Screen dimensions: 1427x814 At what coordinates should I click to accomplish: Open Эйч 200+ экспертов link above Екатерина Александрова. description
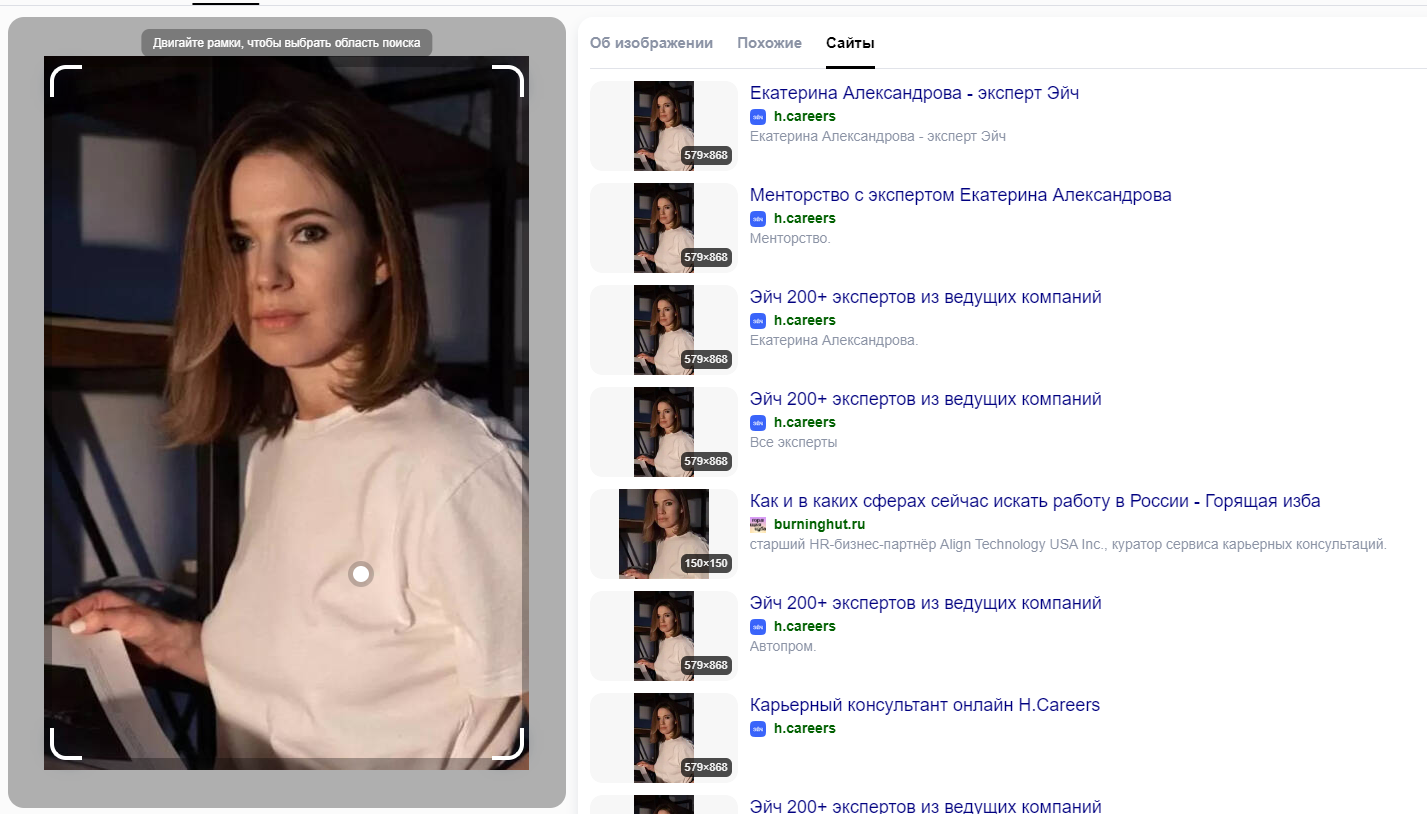[x=925, y=297]
